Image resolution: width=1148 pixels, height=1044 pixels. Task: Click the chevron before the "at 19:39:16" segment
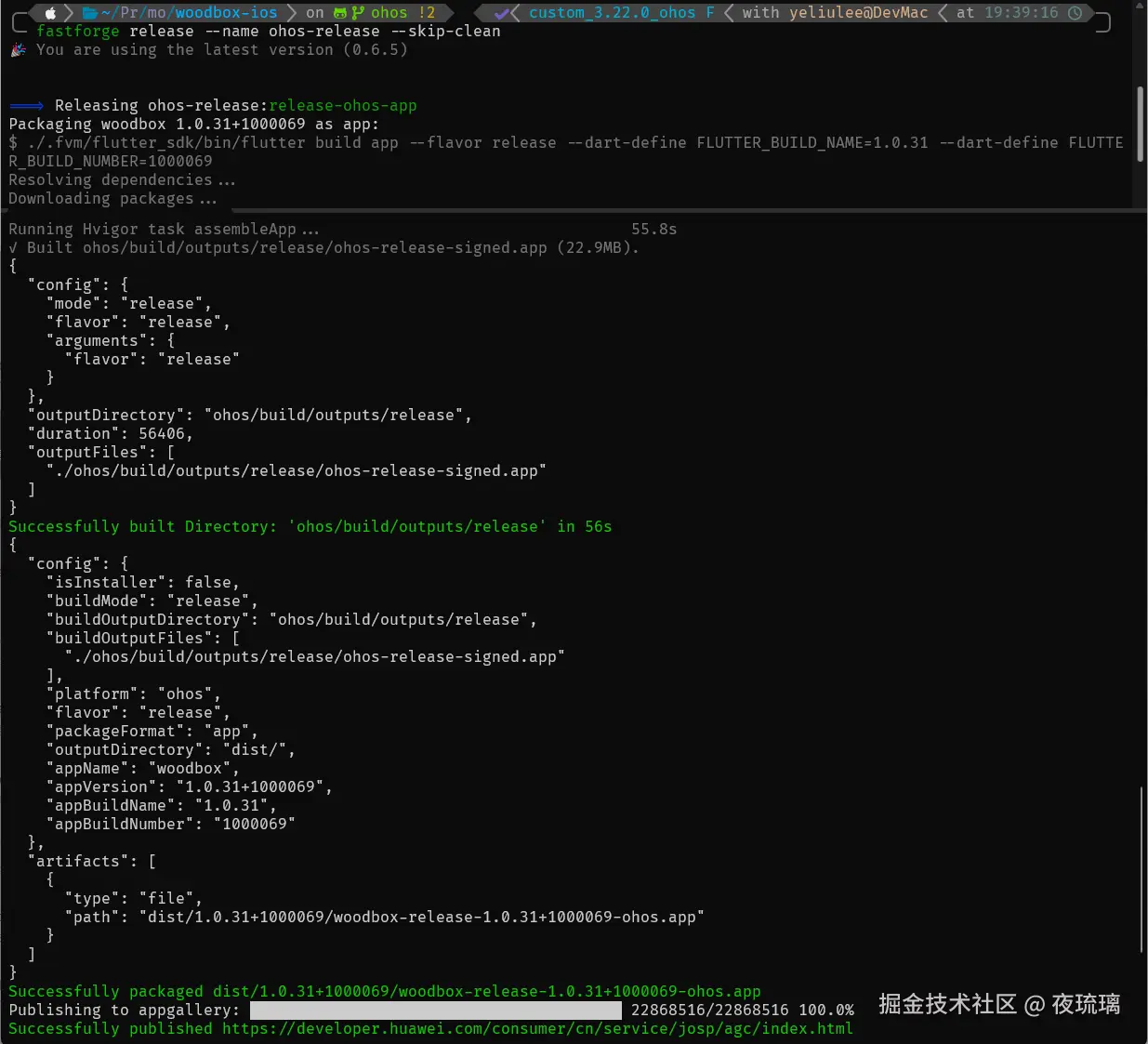[943, 13]
